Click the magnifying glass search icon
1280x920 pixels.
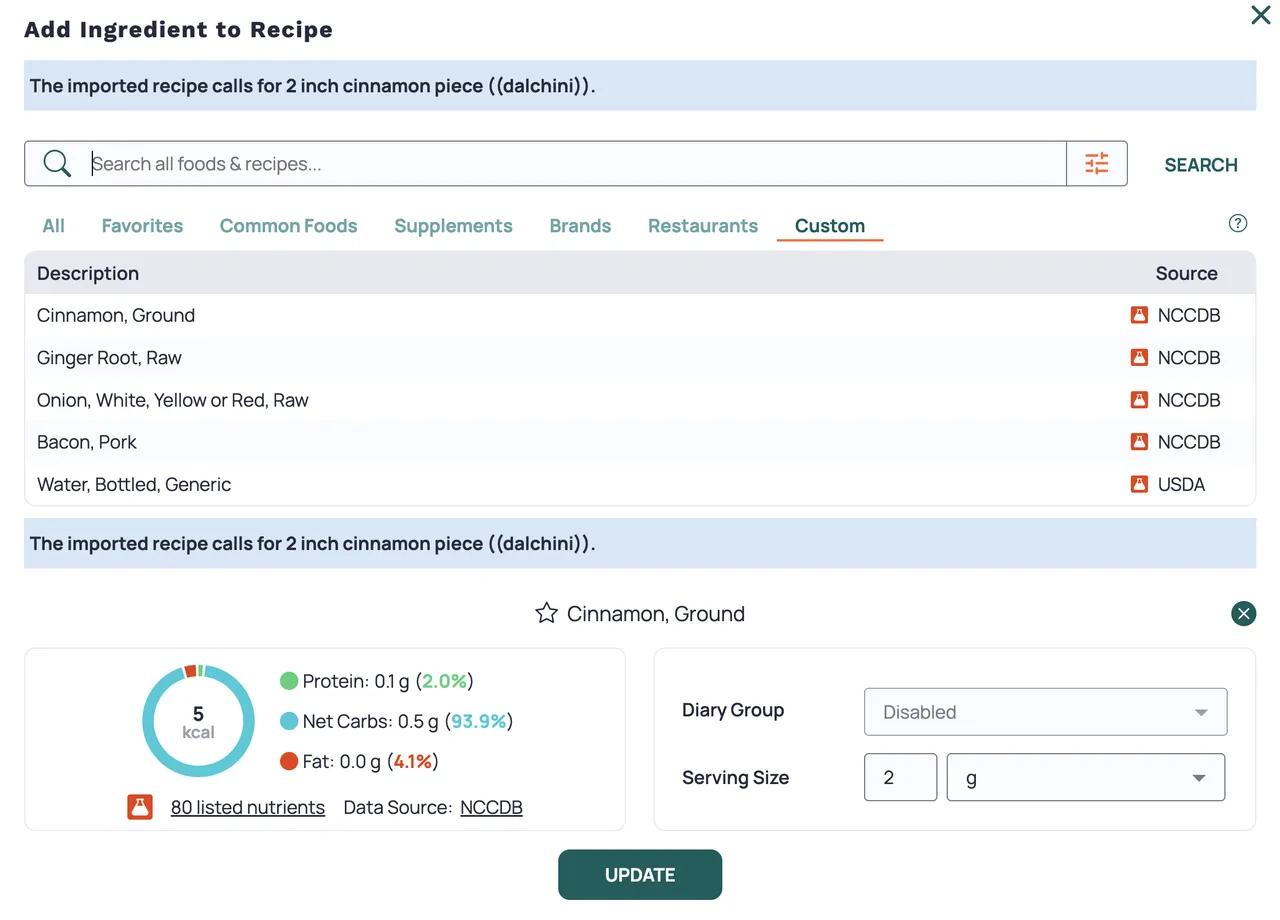pos(58,164)
